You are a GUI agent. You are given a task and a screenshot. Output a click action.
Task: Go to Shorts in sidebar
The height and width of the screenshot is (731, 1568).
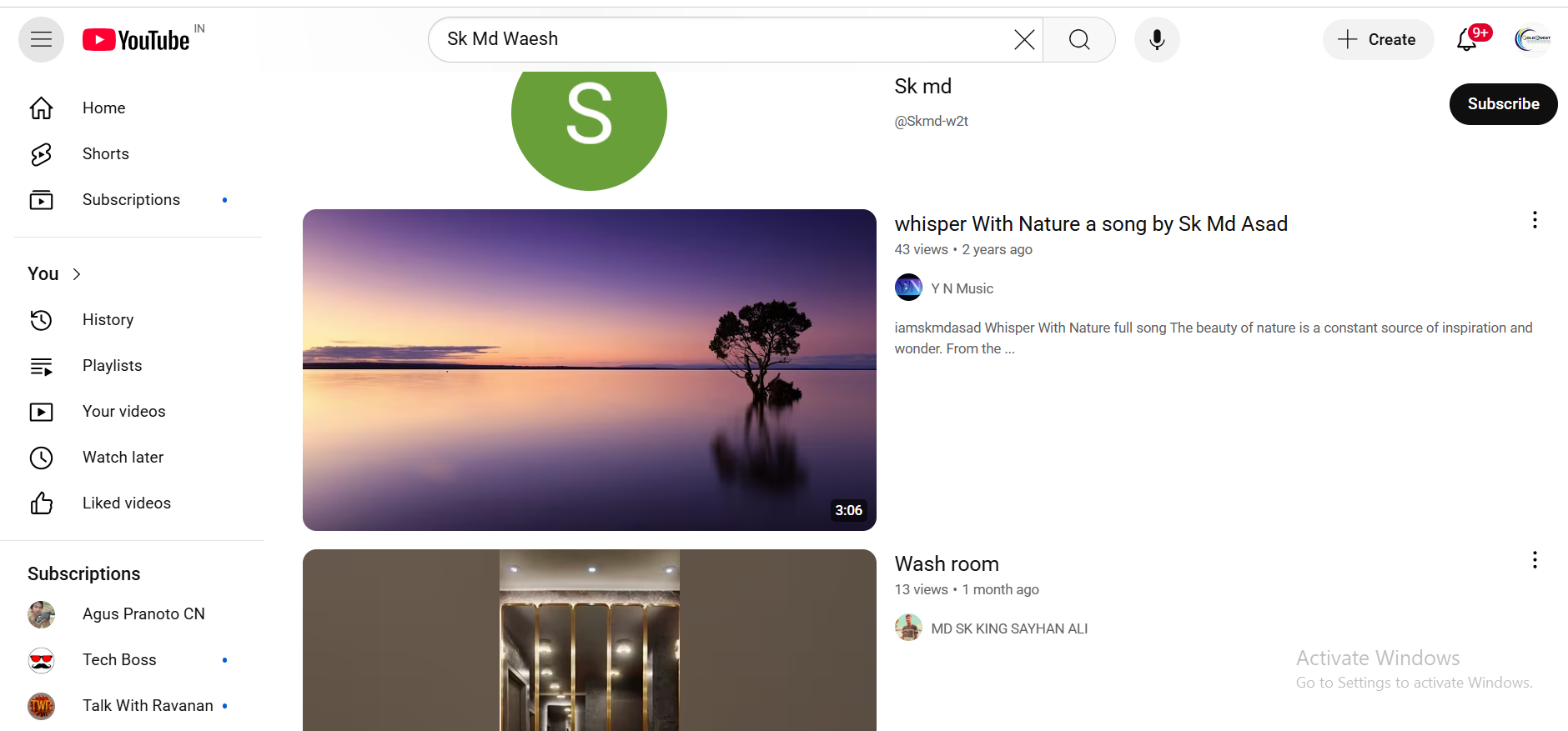(x=105, y=154)
